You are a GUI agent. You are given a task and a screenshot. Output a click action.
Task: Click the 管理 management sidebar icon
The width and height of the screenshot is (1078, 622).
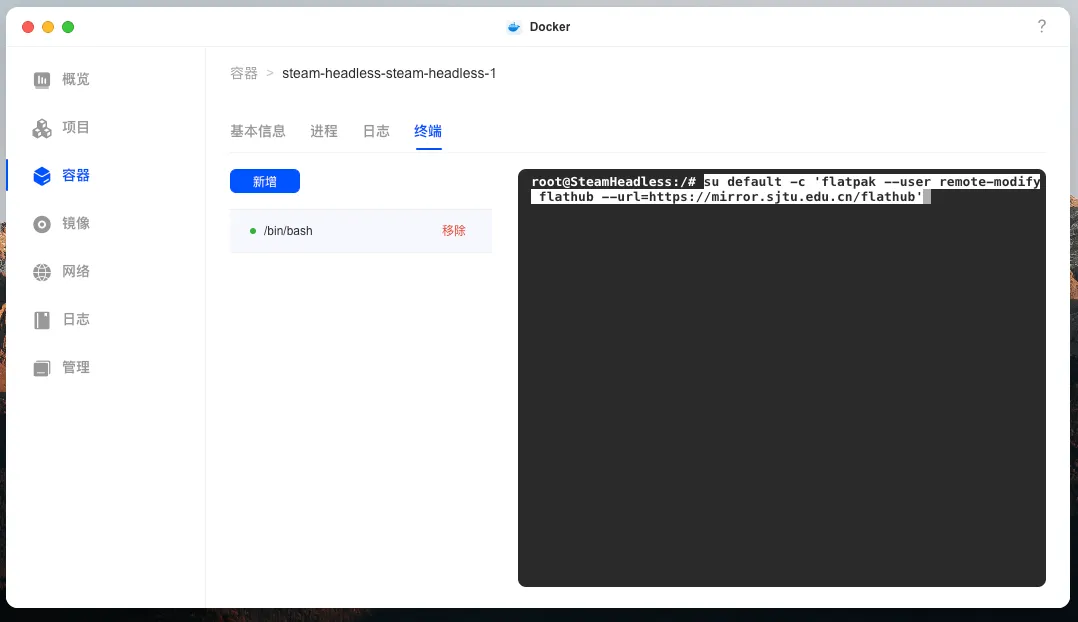(x=40, y=367)
